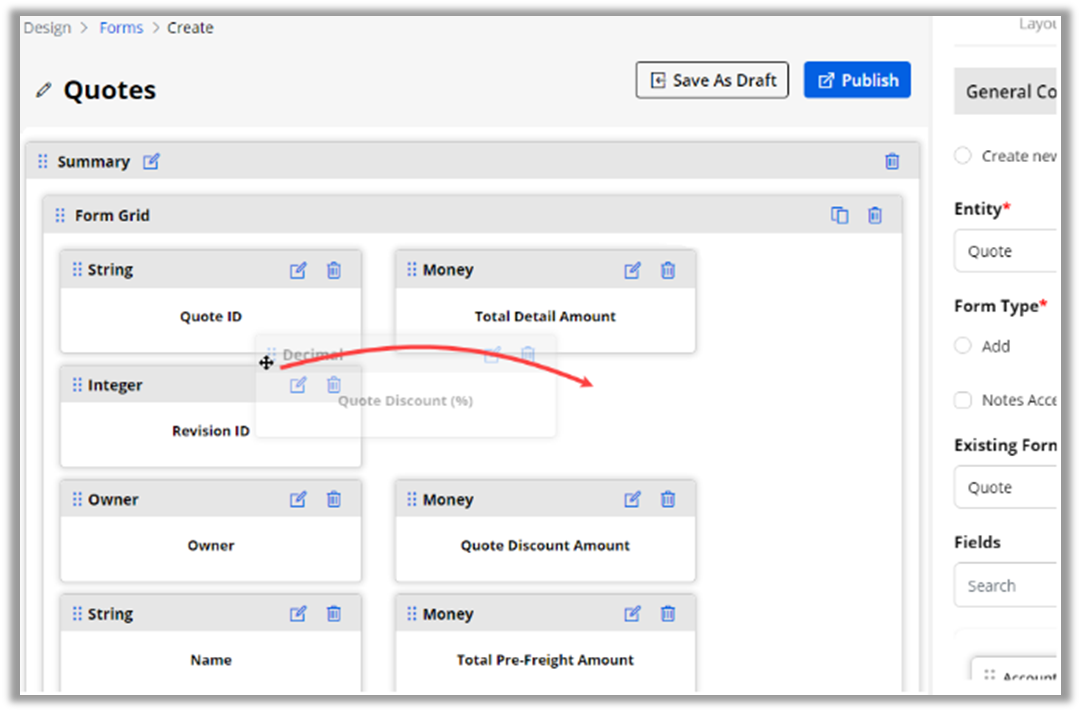Edit the Owner field card

click(298, 499)
